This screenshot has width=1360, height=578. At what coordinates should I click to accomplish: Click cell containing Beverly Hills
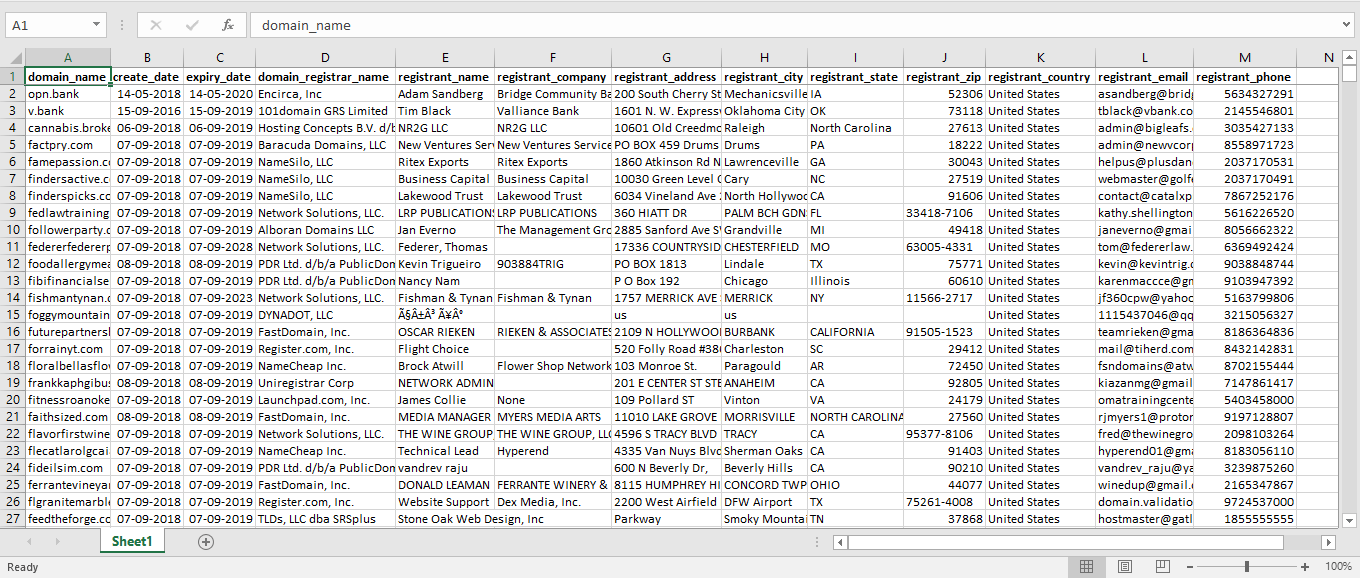click(765, 467)
